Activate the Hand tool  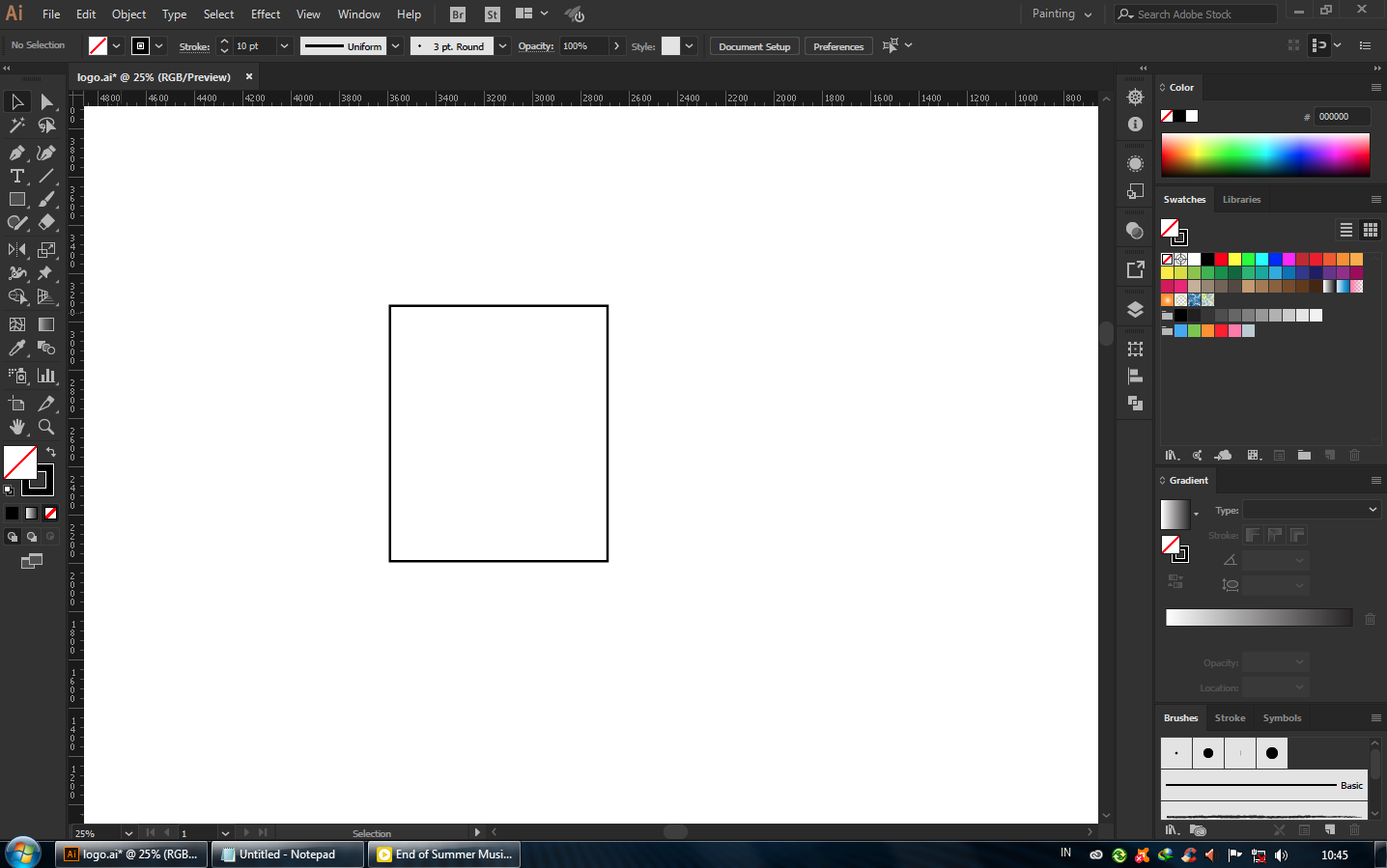[17, 427]
